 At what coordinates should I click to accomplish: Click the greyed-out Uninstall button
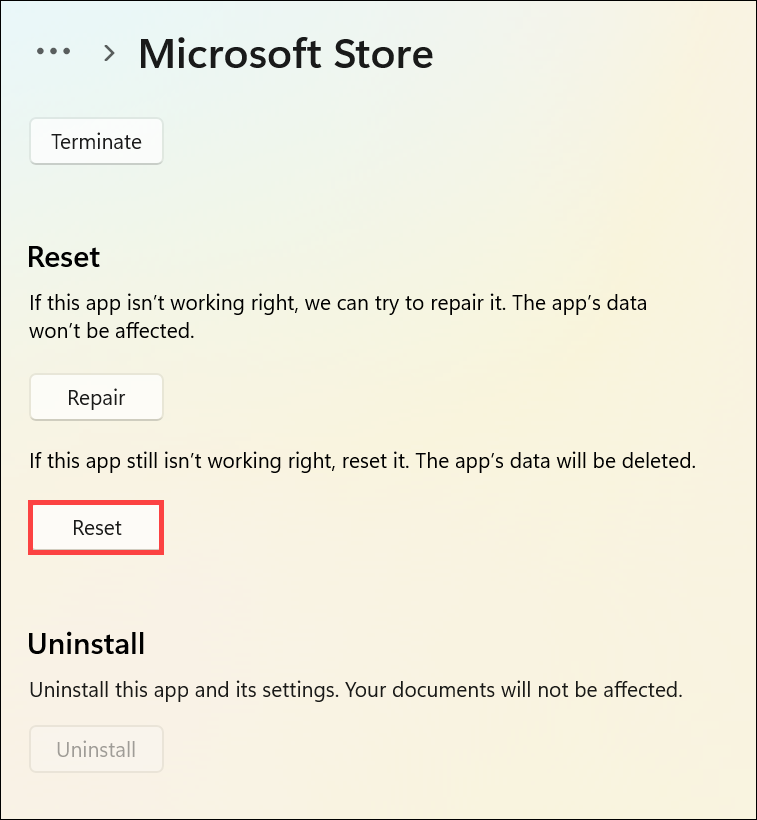pyautogui.click(x=96, y=749)
